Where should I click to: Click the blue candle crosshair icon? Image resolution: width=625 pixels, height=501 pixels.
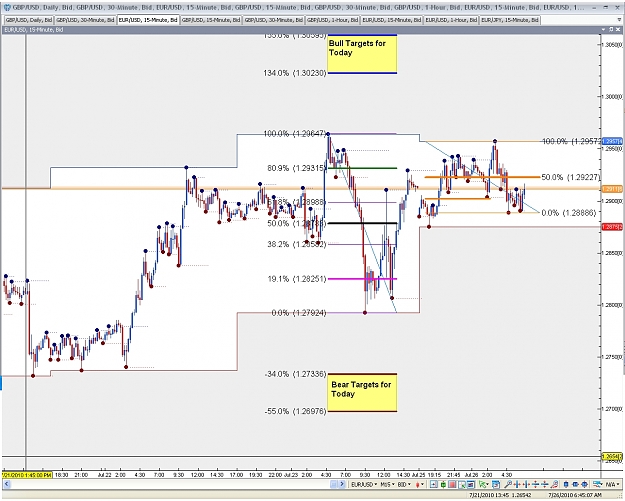click(x=584, y=485)
